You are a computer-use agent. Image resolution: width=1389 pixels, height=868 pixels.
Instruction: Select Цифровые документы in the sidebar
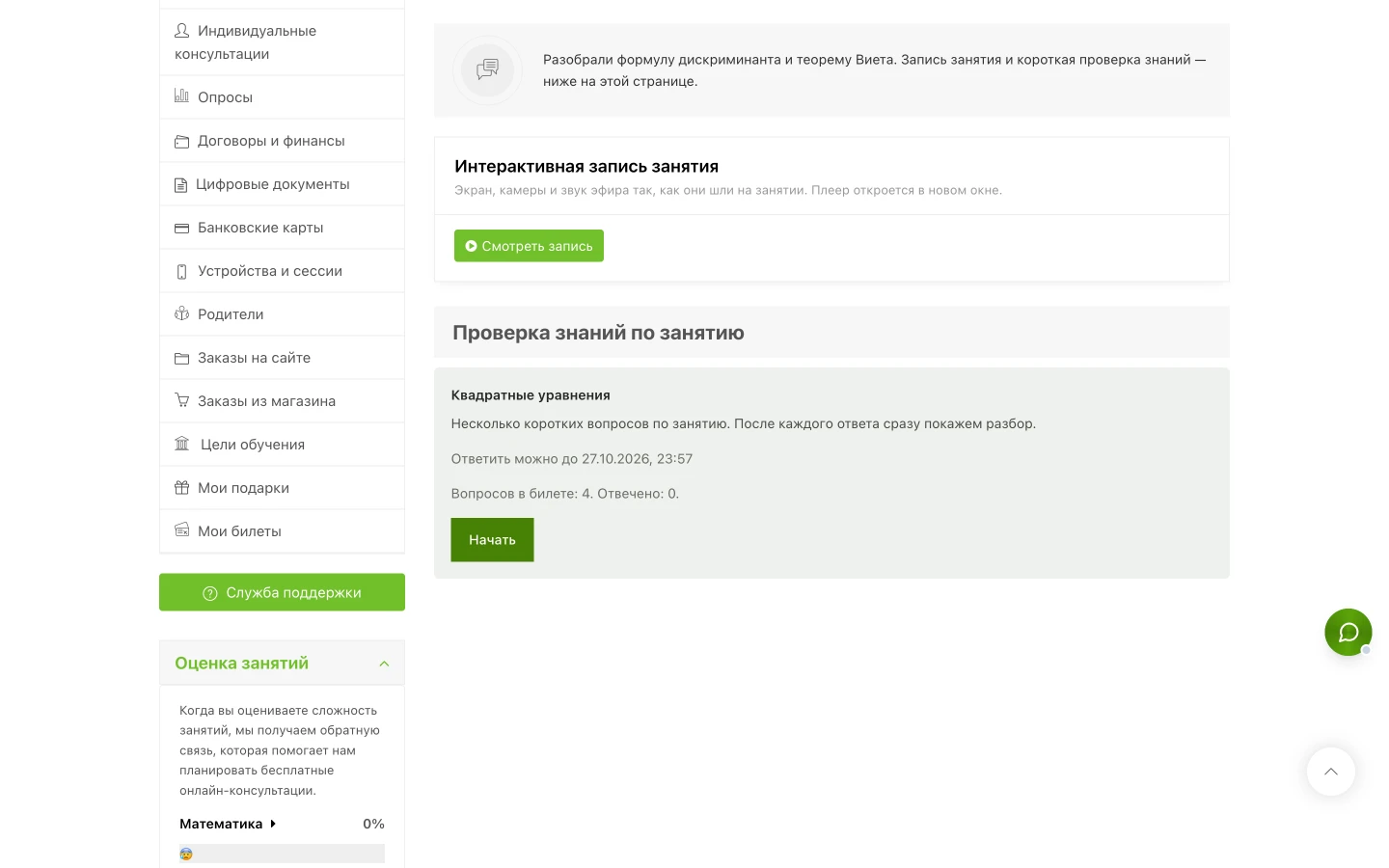click(282, 184)
